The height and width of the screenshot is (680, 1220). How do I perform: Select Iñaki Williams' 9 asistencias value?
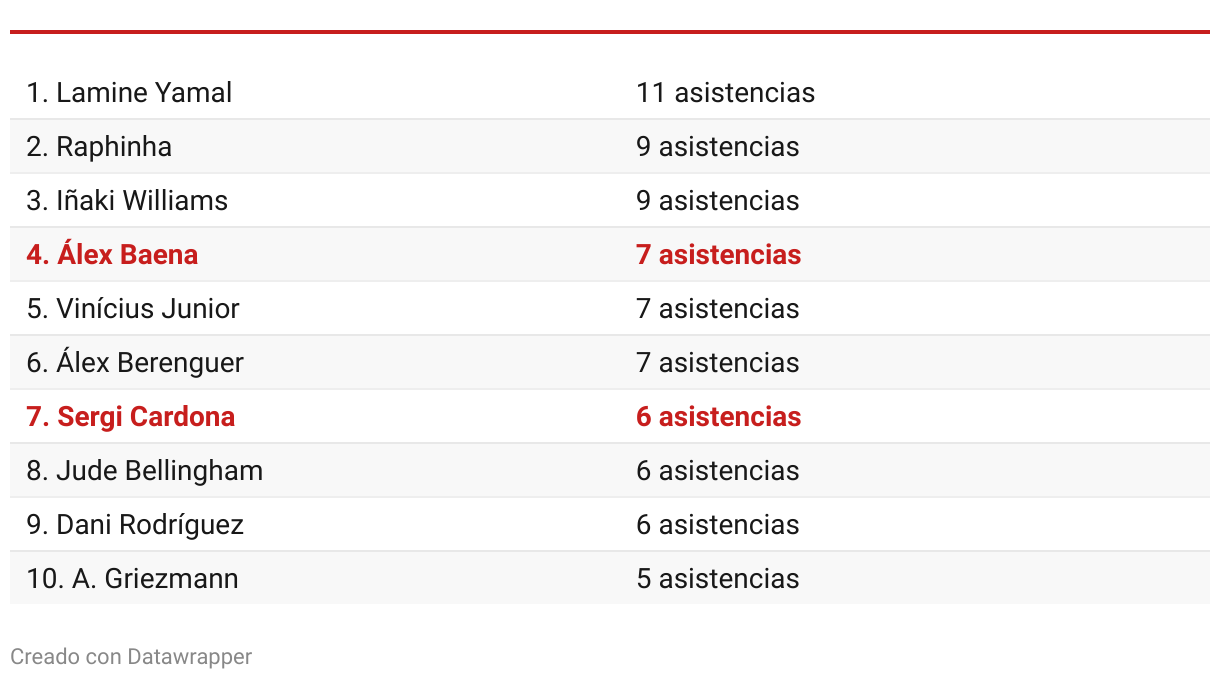717,201
